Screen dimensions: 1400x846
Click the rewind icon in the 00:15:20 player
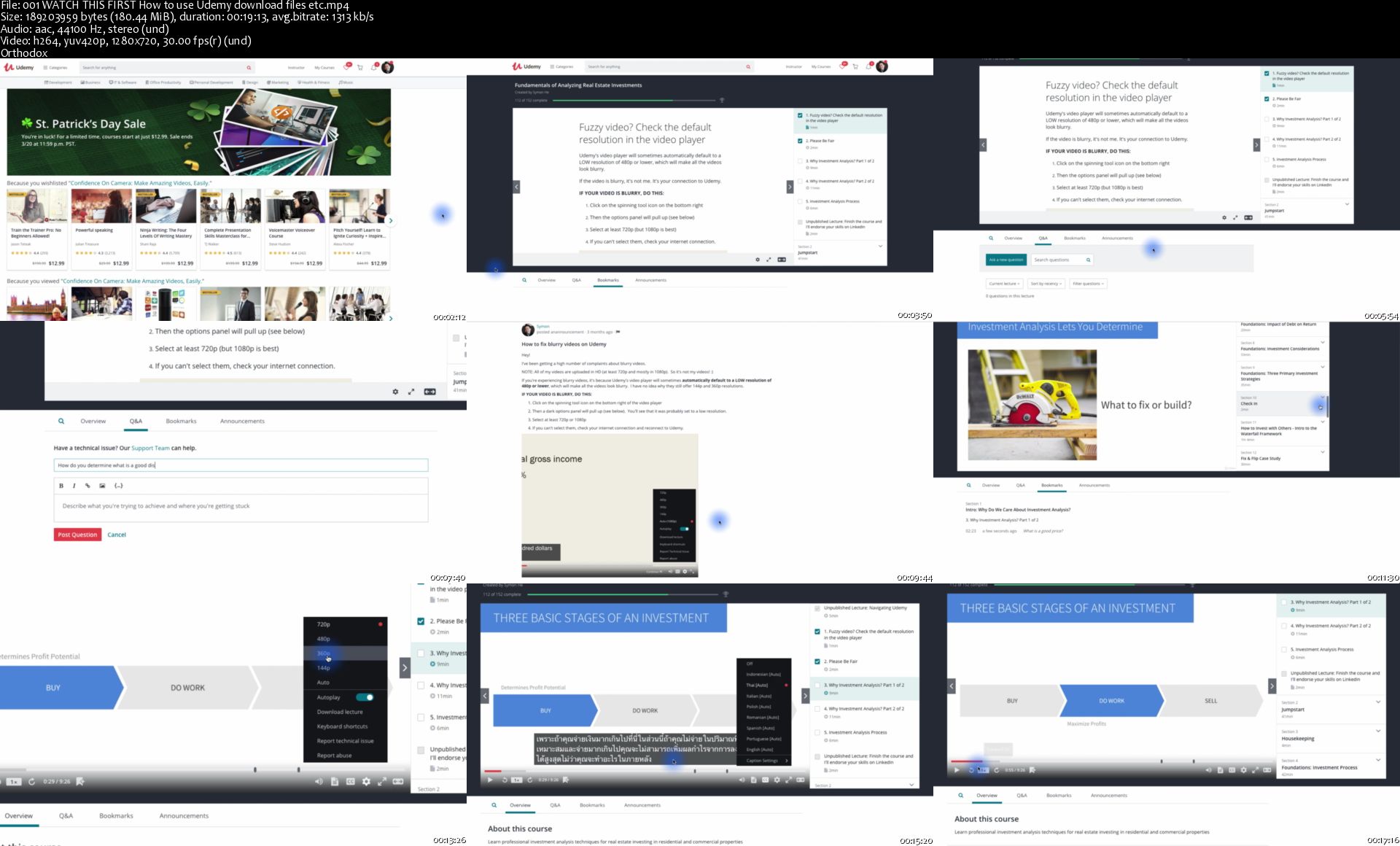[505, 780]
